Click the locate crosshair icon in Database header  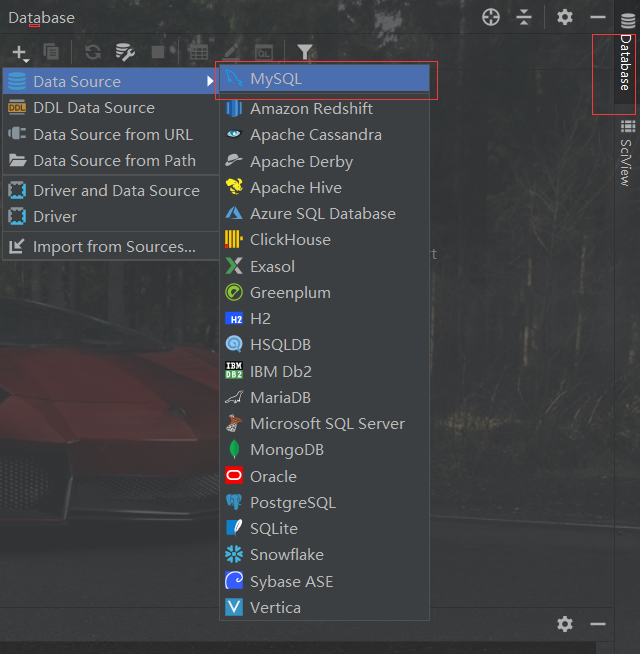[491, 18]
